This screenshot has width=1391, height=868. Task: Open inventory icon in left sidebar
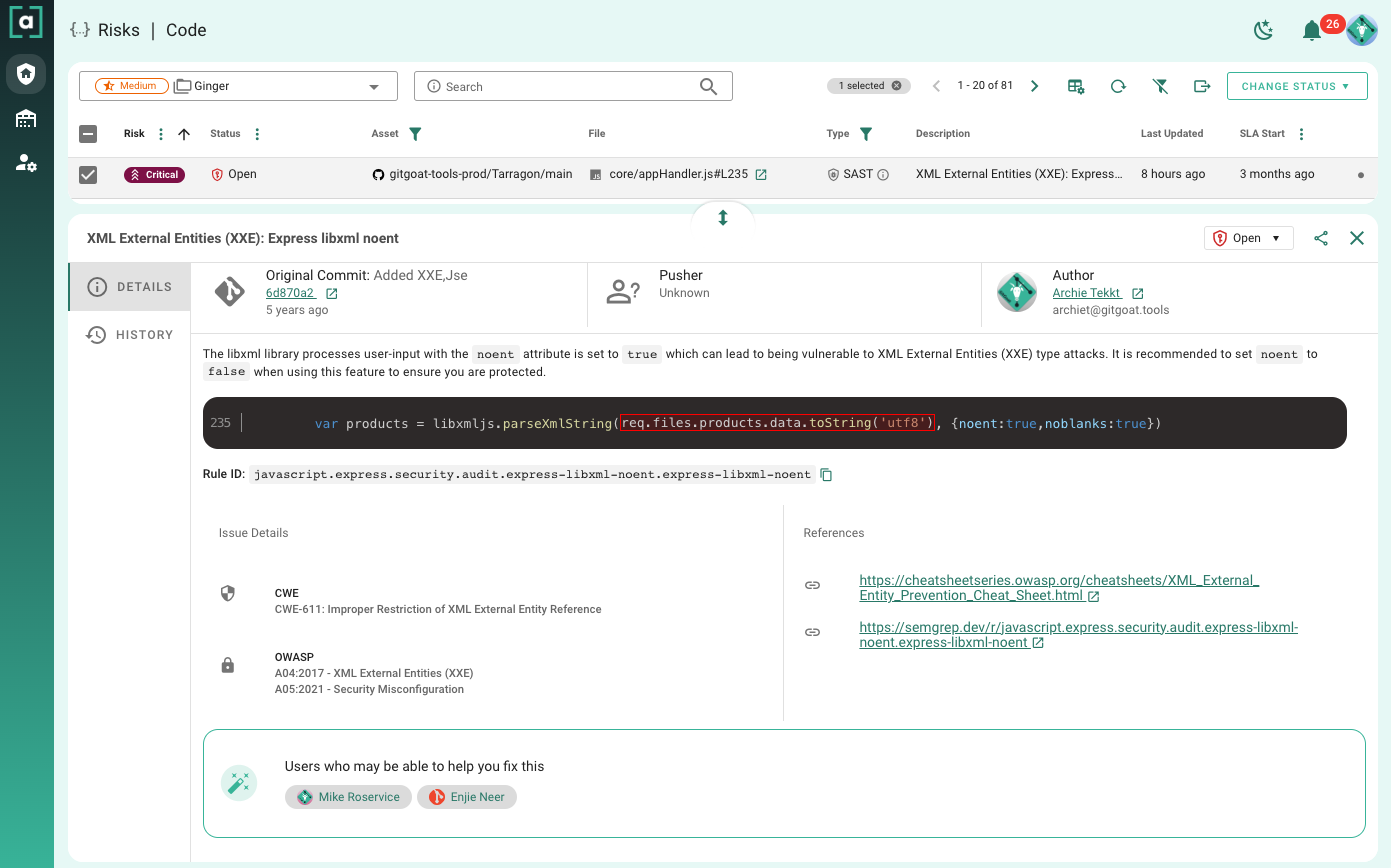(26, 119)
